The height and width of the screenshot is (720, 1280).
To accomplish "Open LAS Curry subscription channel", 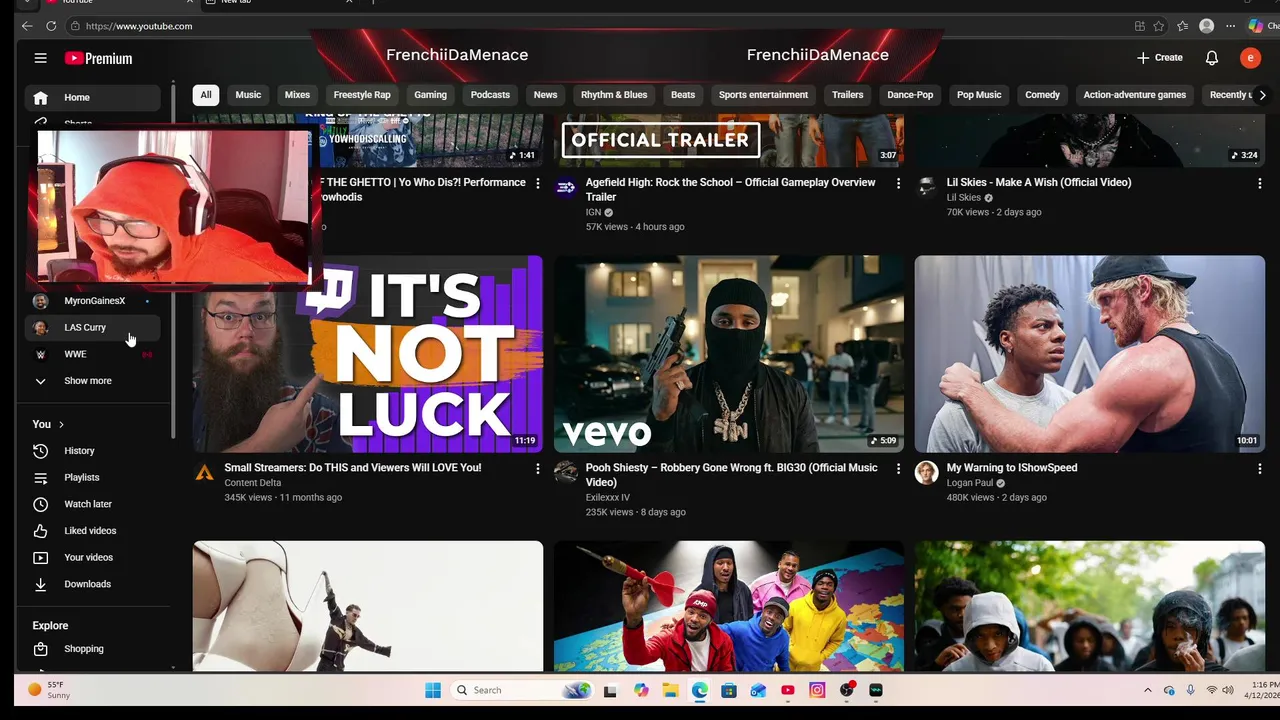I will 92,327.
